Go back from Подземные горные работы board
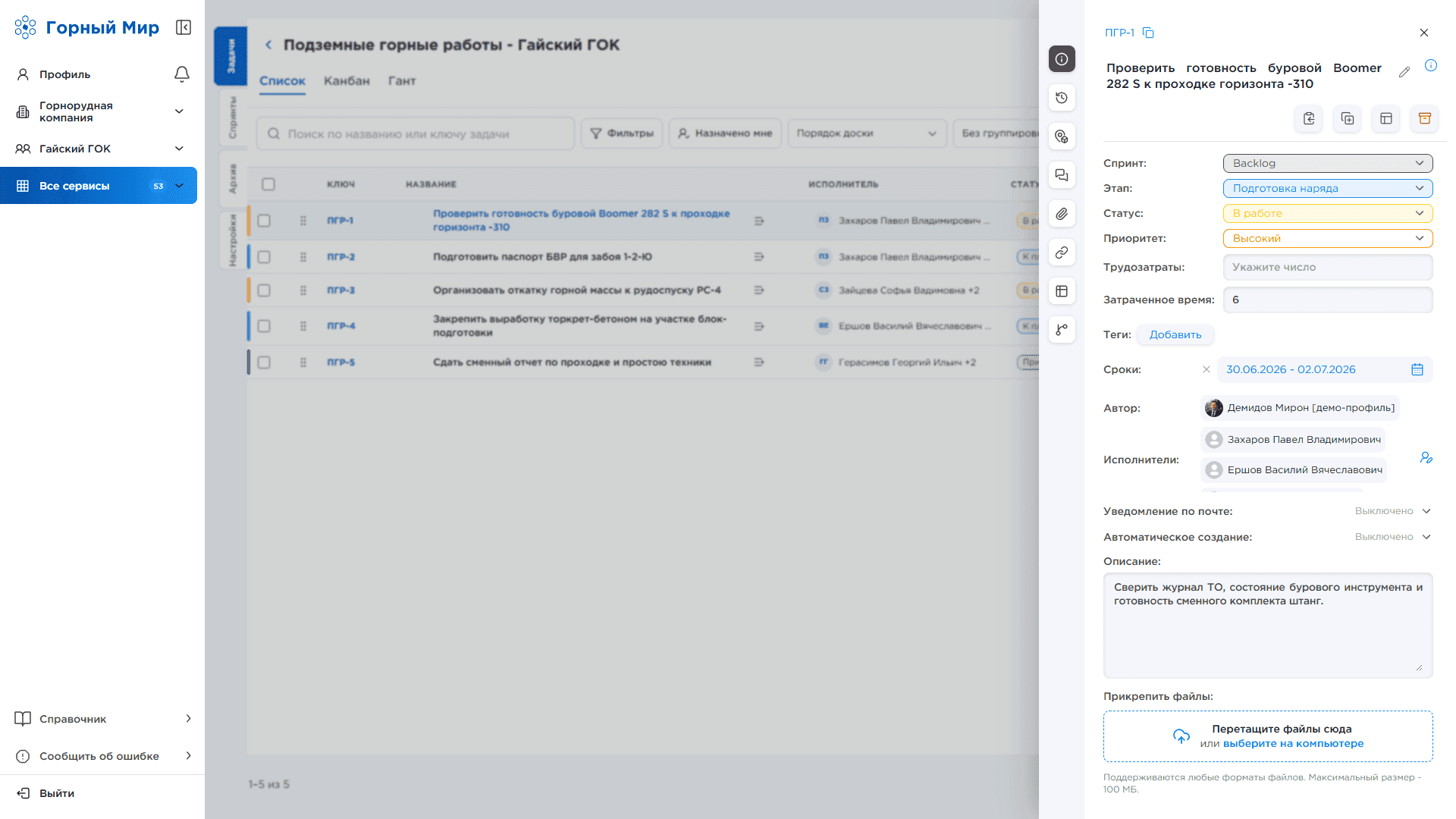The width and height of the screenshot is (1456, 819). 268,45
